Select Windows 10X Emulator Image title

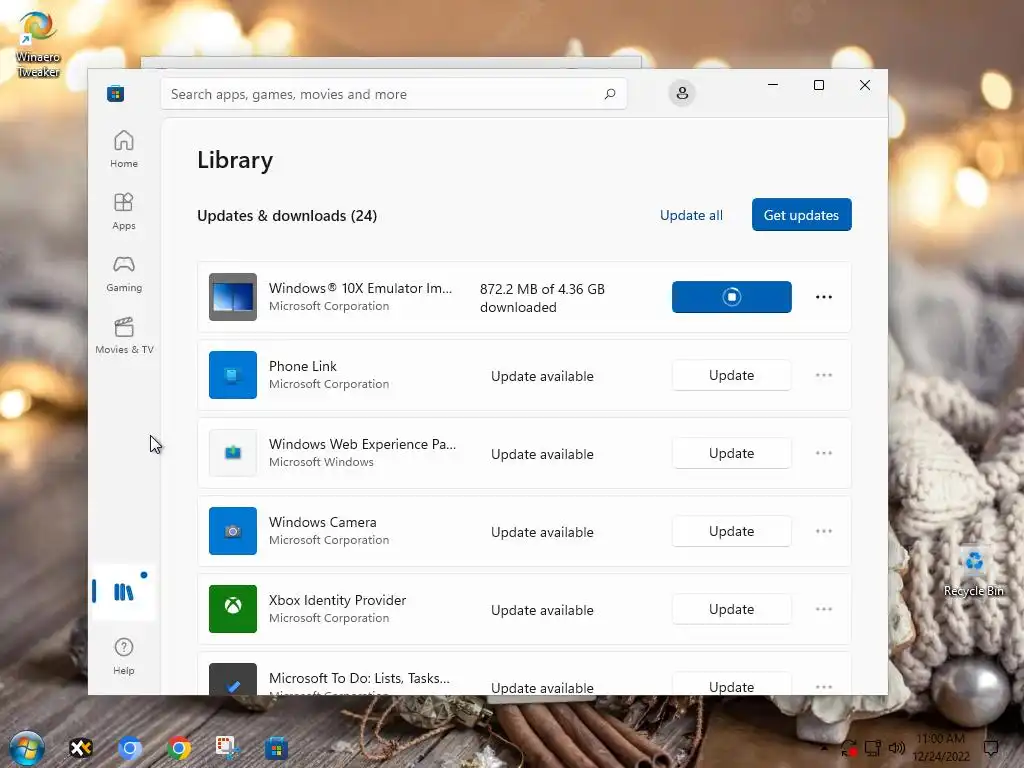(x=360, y=288)
